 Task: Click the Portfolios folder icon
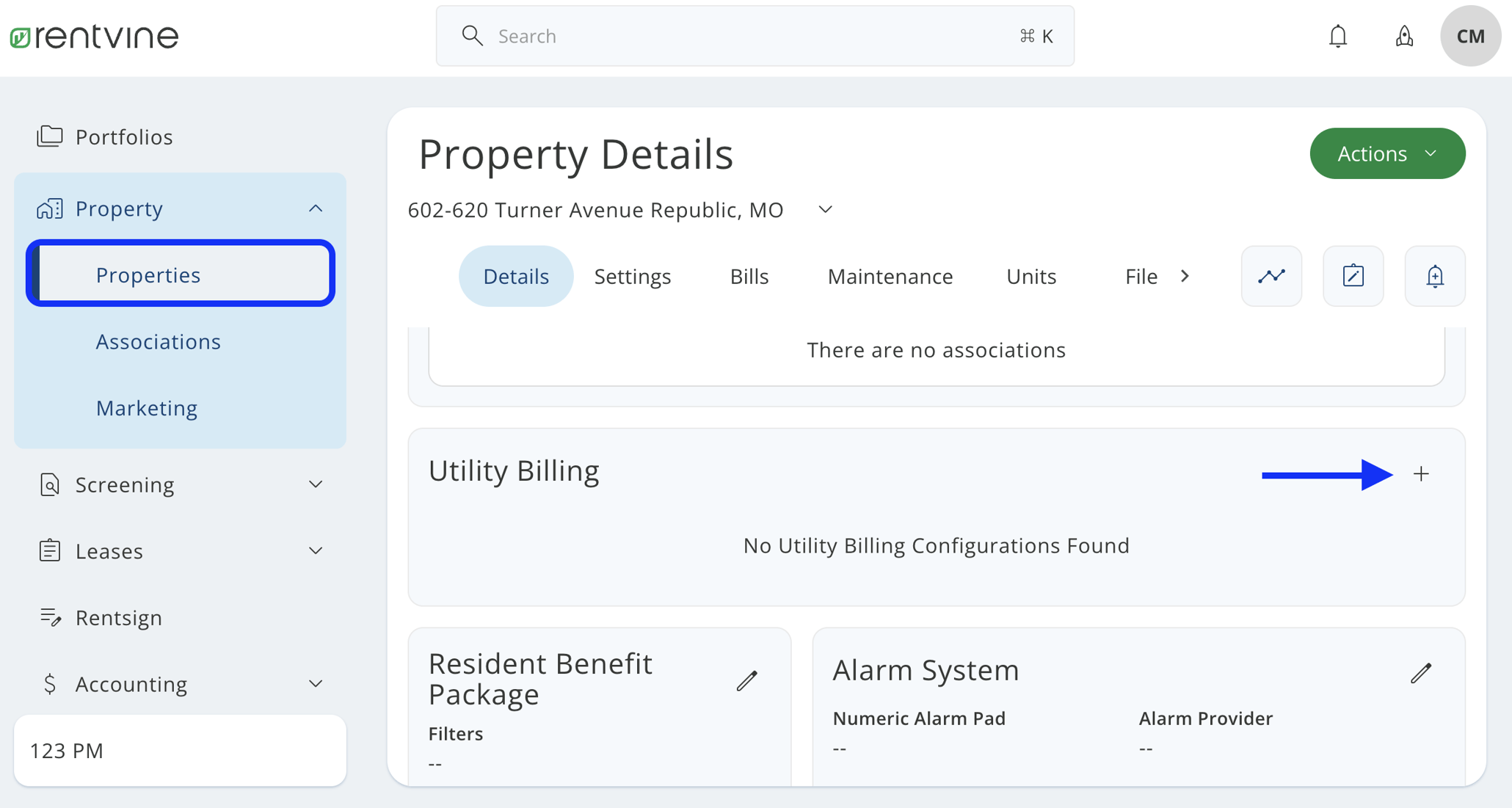(x=49, y=136)
